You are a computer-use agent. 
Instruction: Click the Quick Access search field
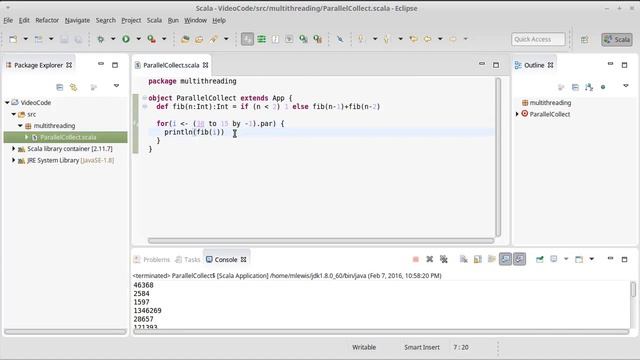pyautogui.click(x=538, y=39)
